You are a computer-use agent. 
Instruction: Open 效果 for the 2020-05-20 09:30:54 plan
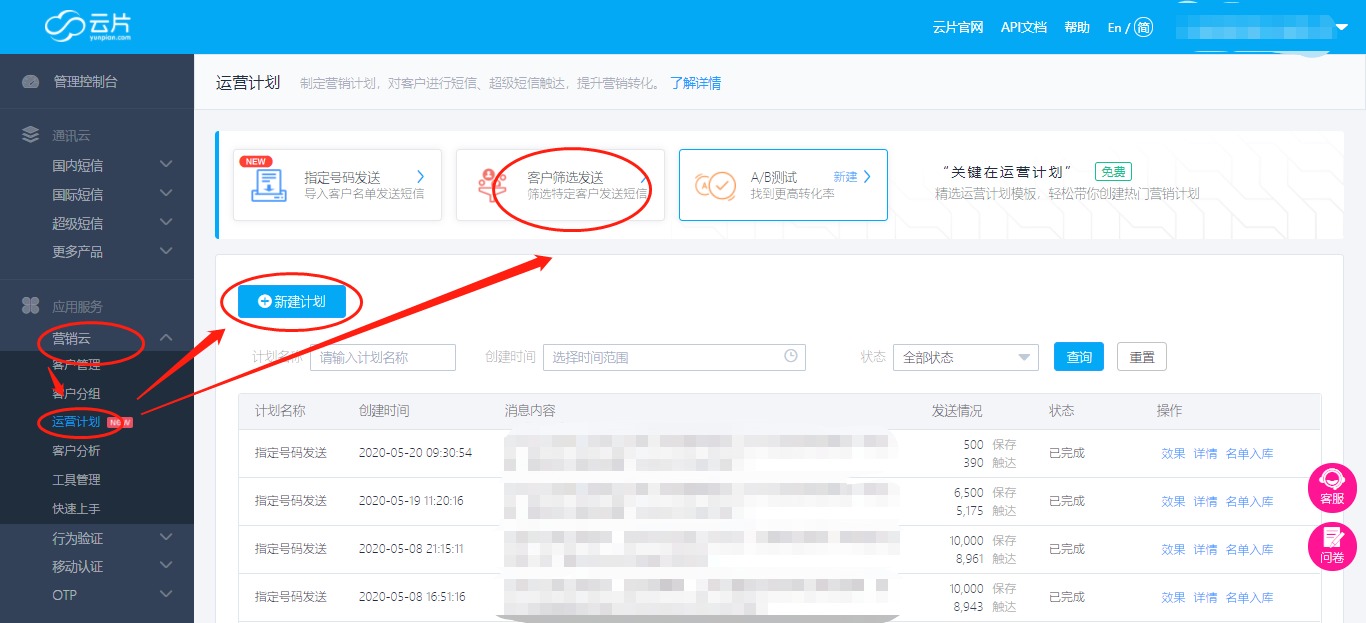pyautogui.click(x=1173, y=453)
